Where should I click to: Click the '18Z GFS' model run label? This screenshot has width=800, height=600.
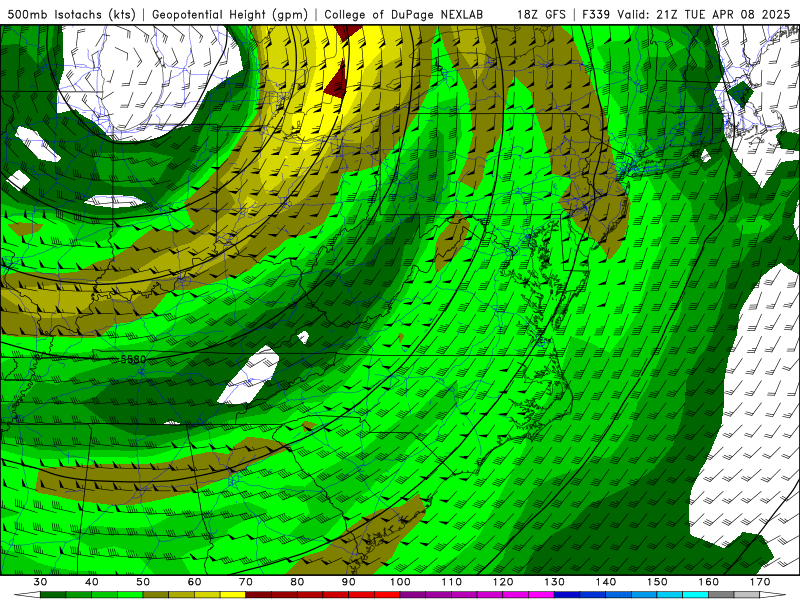click(x=541, y=15)
